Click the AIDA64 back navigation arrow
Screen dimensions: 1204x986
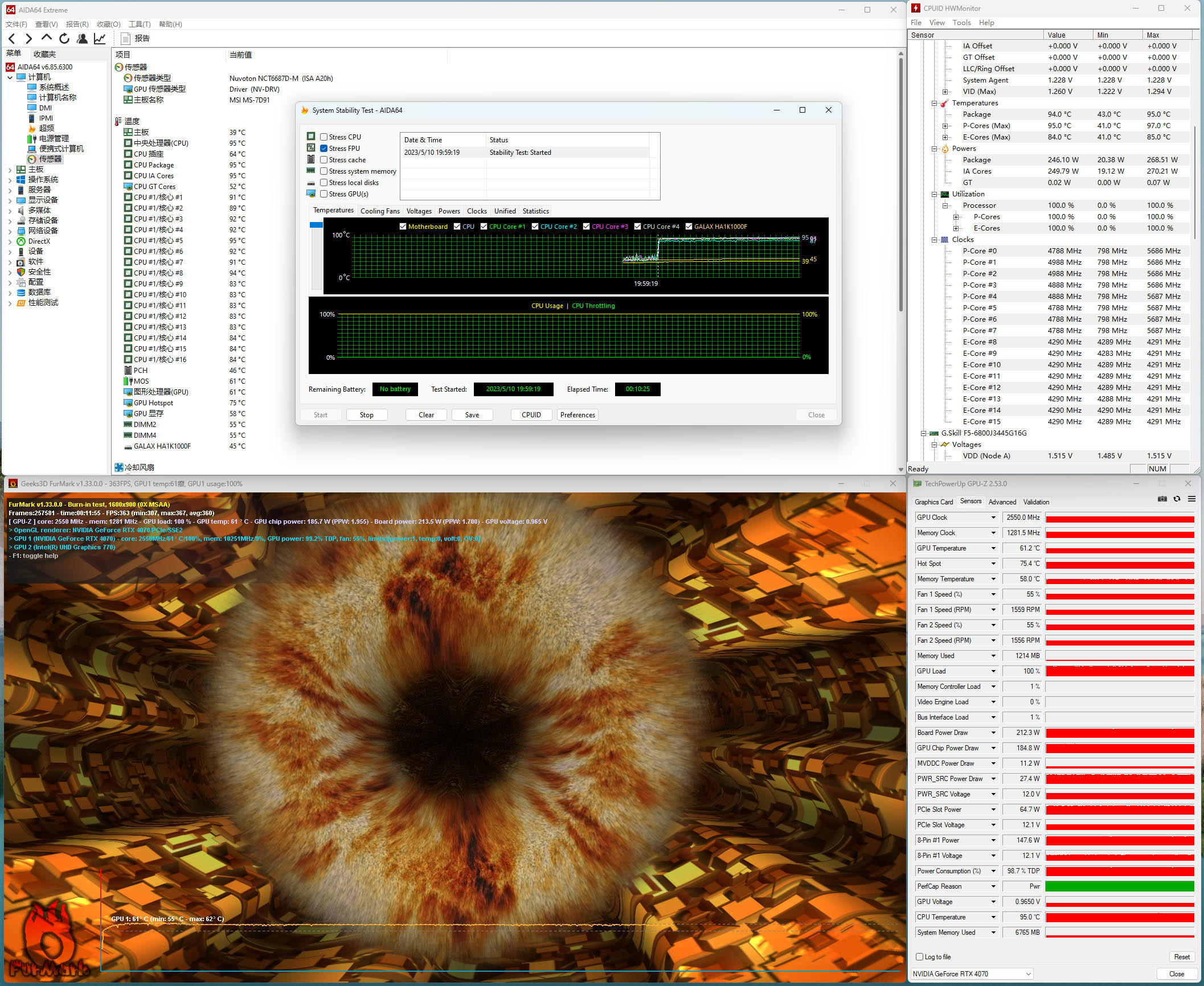(12, 38)
